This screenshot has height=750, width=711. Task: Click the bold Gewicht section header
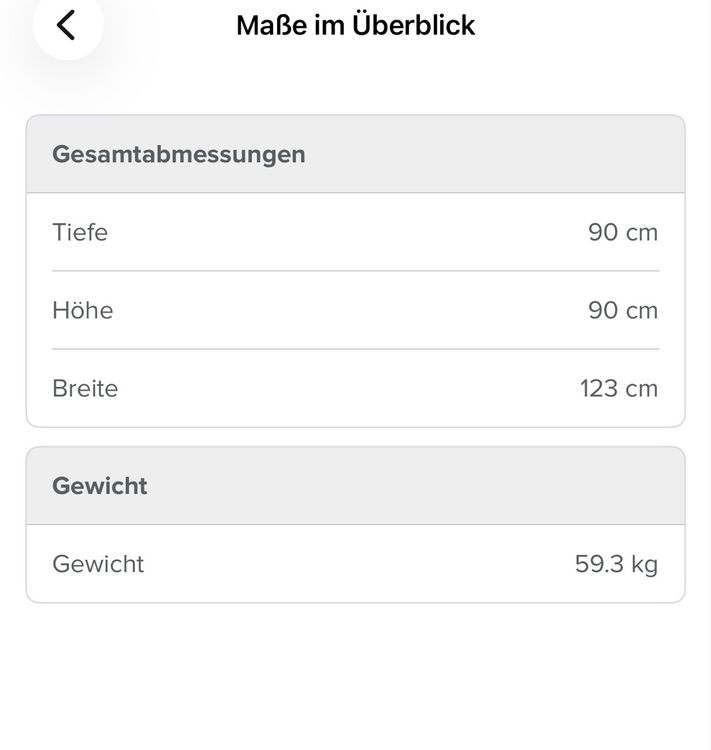[x=100, y=486]
